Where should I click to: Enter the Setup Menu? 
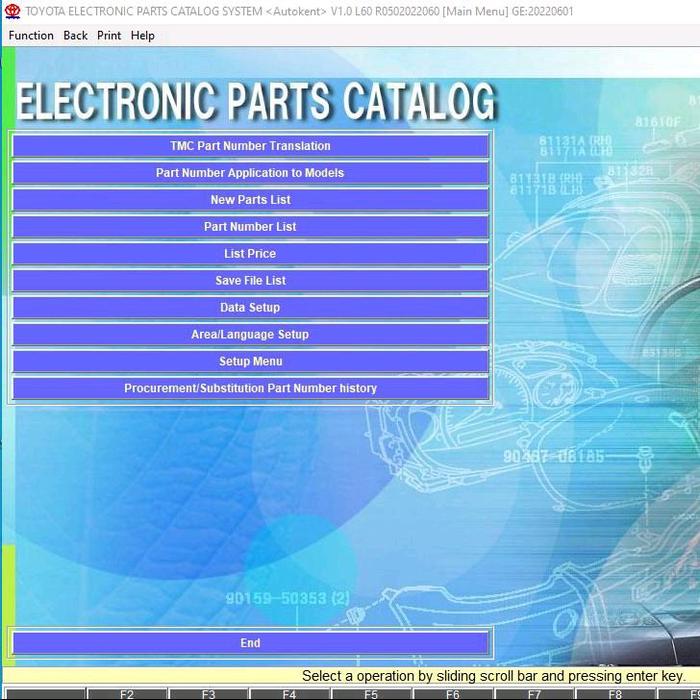[x=250, y=362]
